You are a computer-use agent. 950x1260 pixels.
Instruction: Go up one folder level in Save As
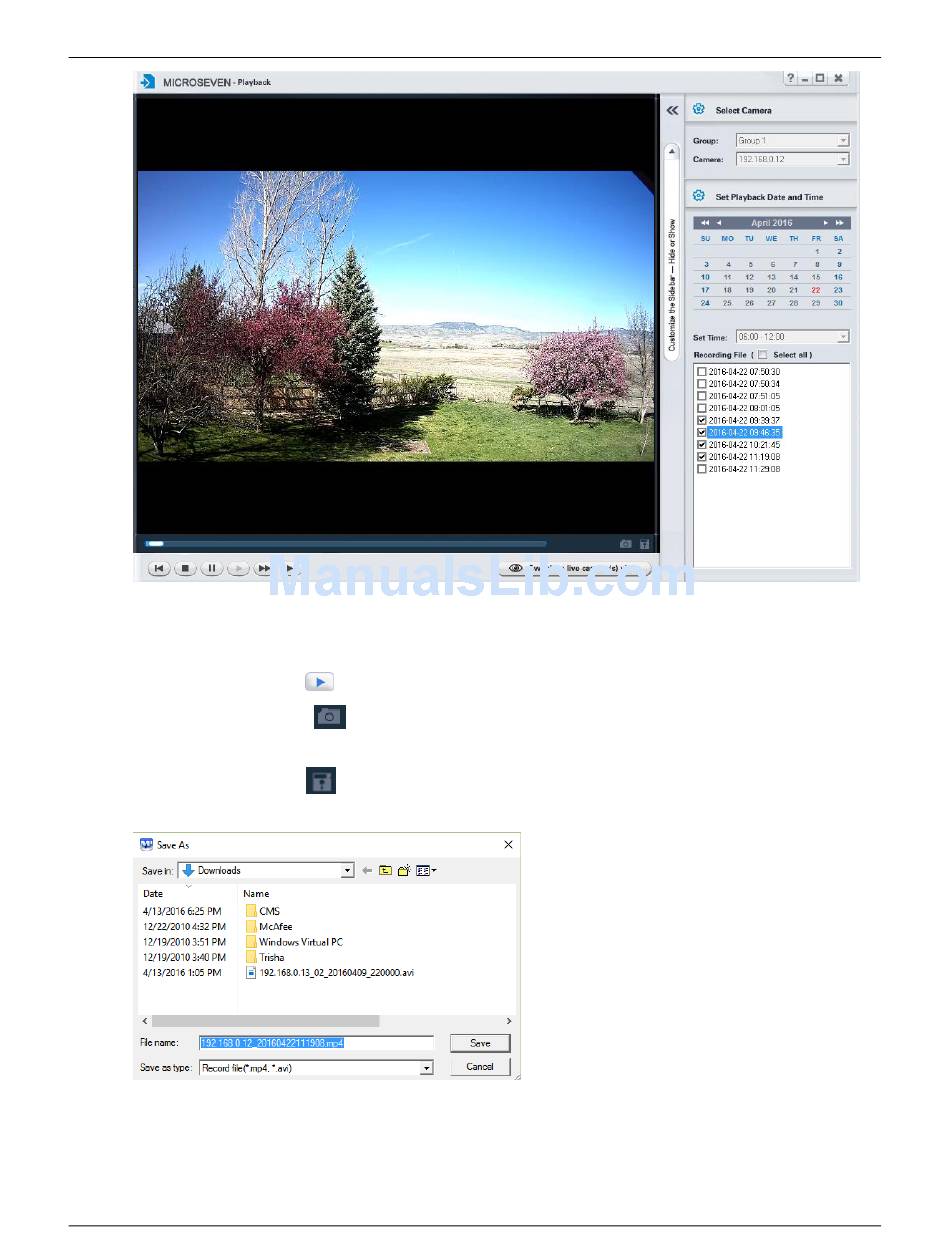385,871
